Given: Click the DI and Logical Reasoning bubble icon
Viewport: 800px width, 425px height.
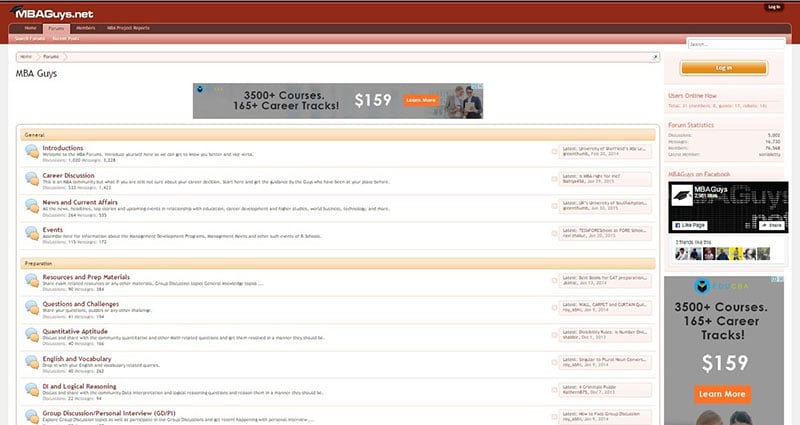Looking at the screenshot, I should point(32,390).
